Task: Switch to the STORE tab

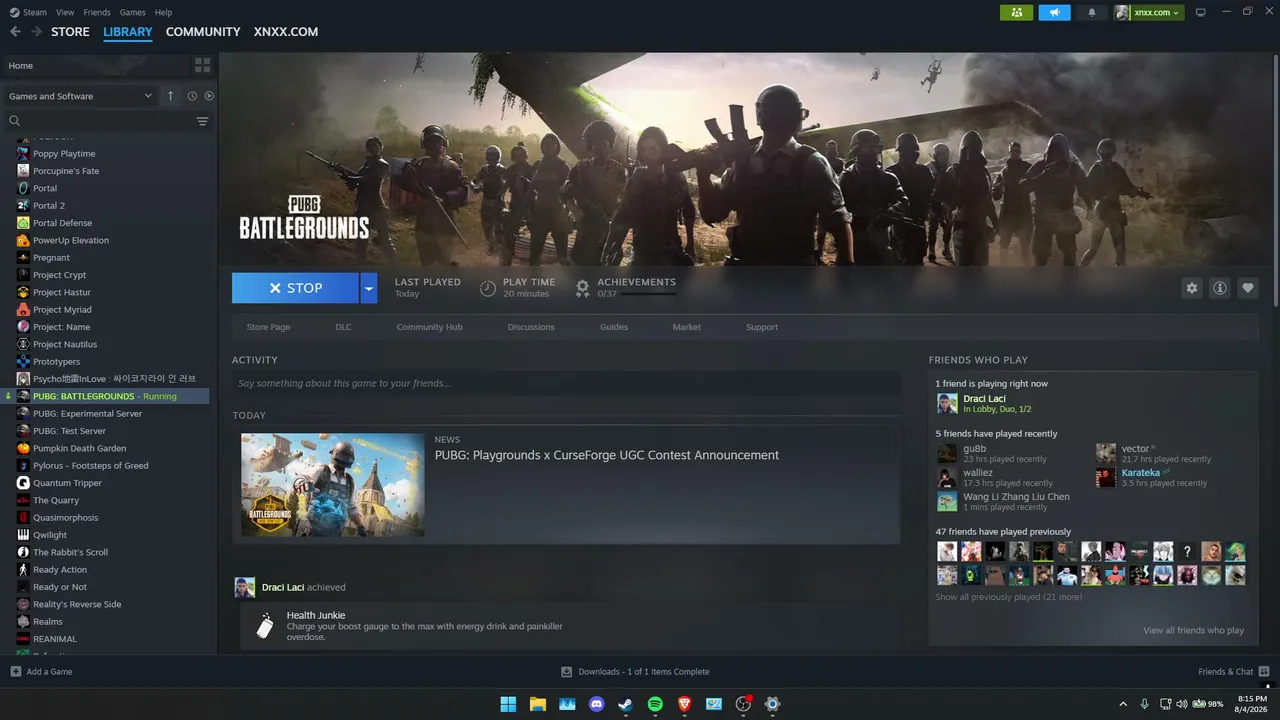Action: (x=70, y=32)
